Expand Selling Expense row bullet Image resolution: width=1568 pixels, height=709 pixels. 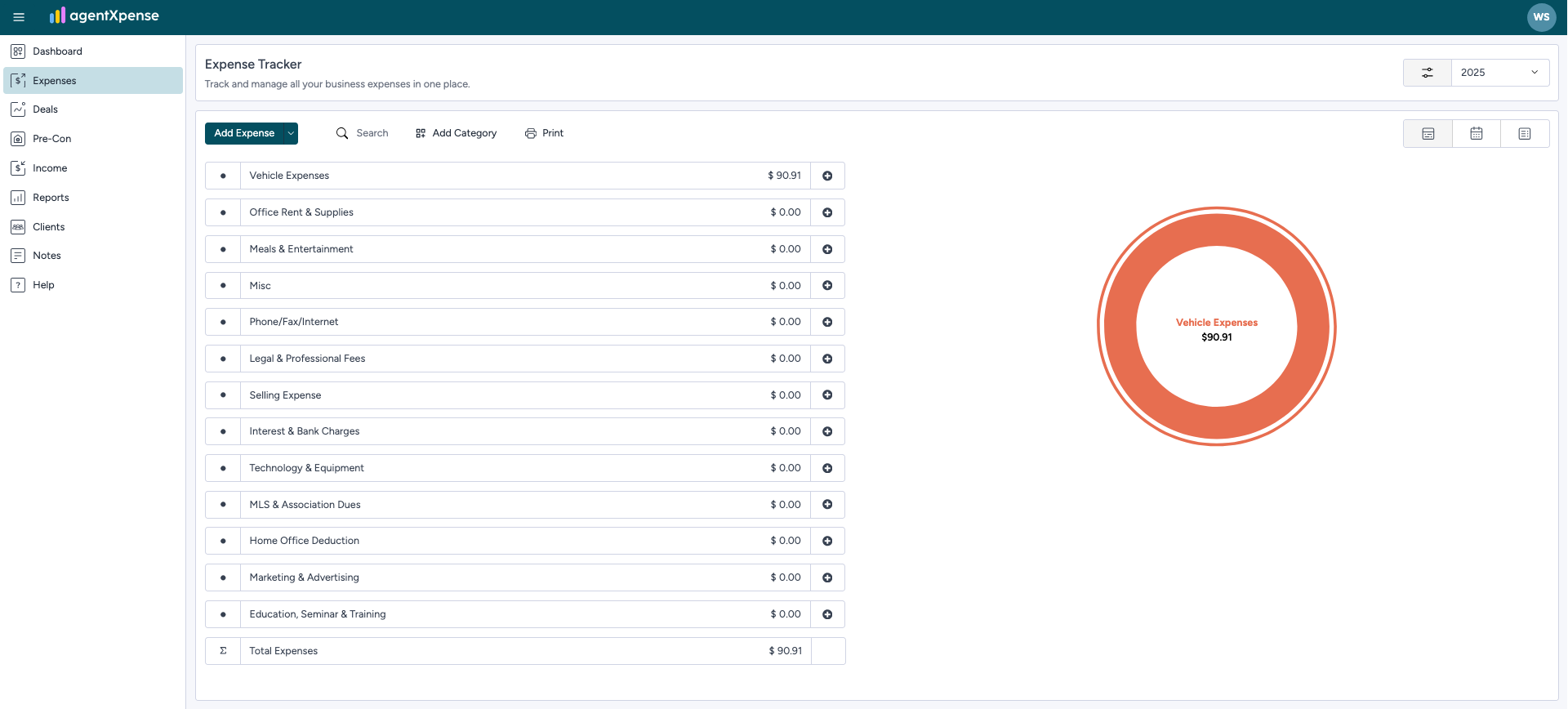(x=223, y=395)
